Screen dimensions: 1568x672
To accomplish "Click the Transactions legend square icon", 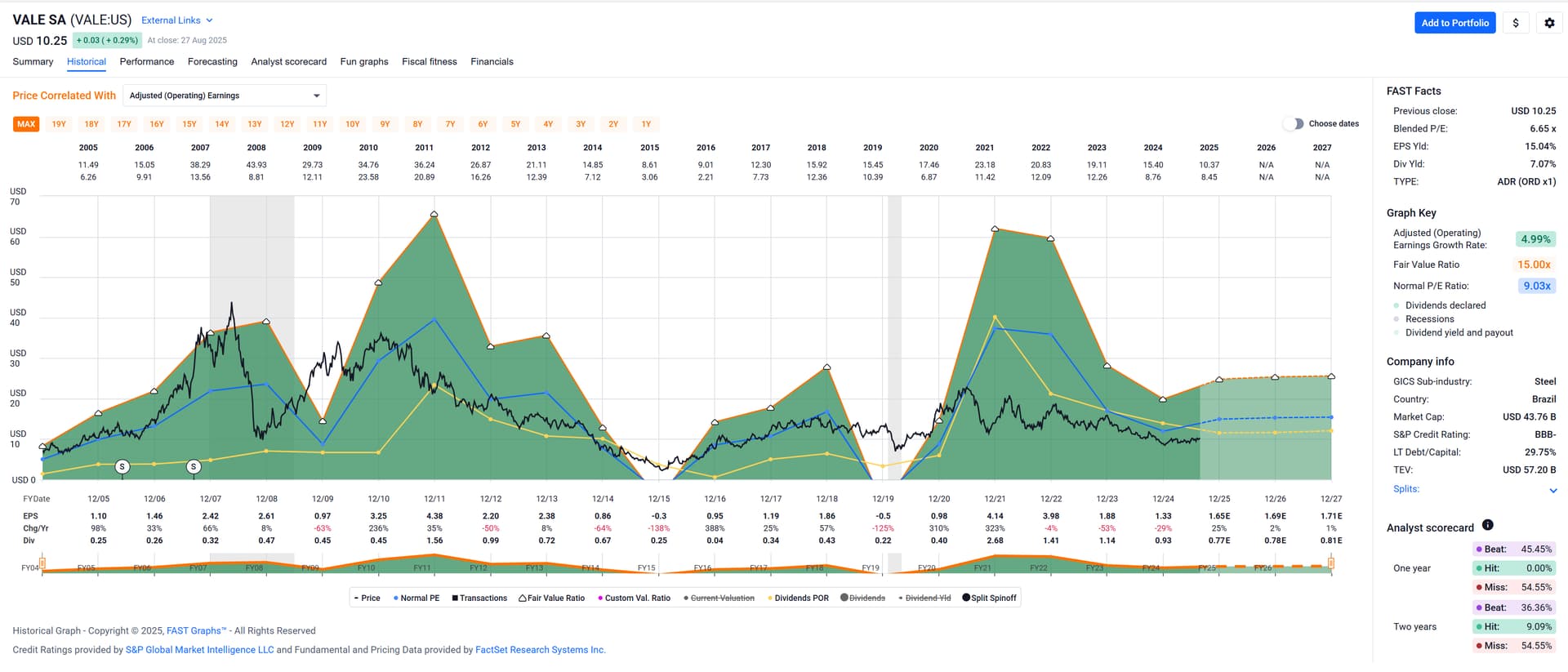I will [455, 599].
